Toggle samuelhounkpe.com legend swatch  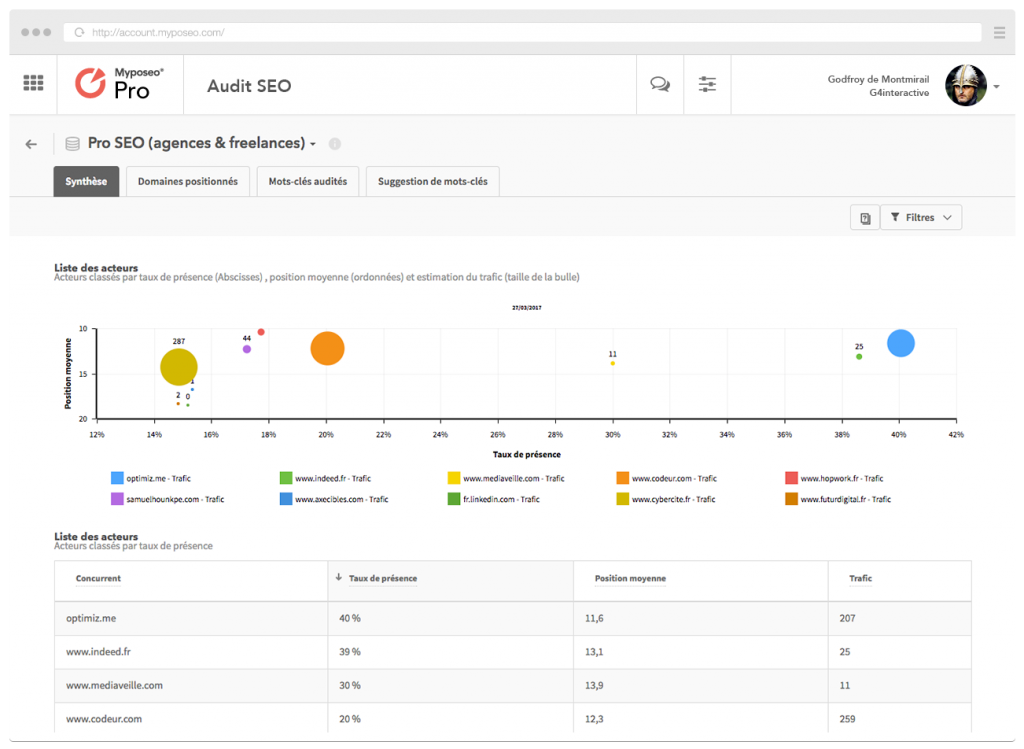117,499
